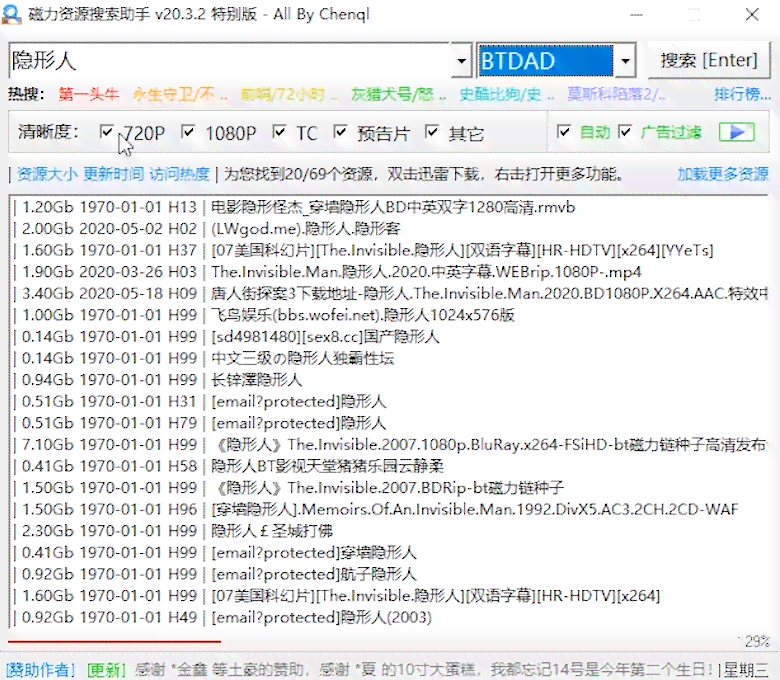Select result 隐形人(2003)
This screenshot has height=680, width=780.
tap(389, 617)
